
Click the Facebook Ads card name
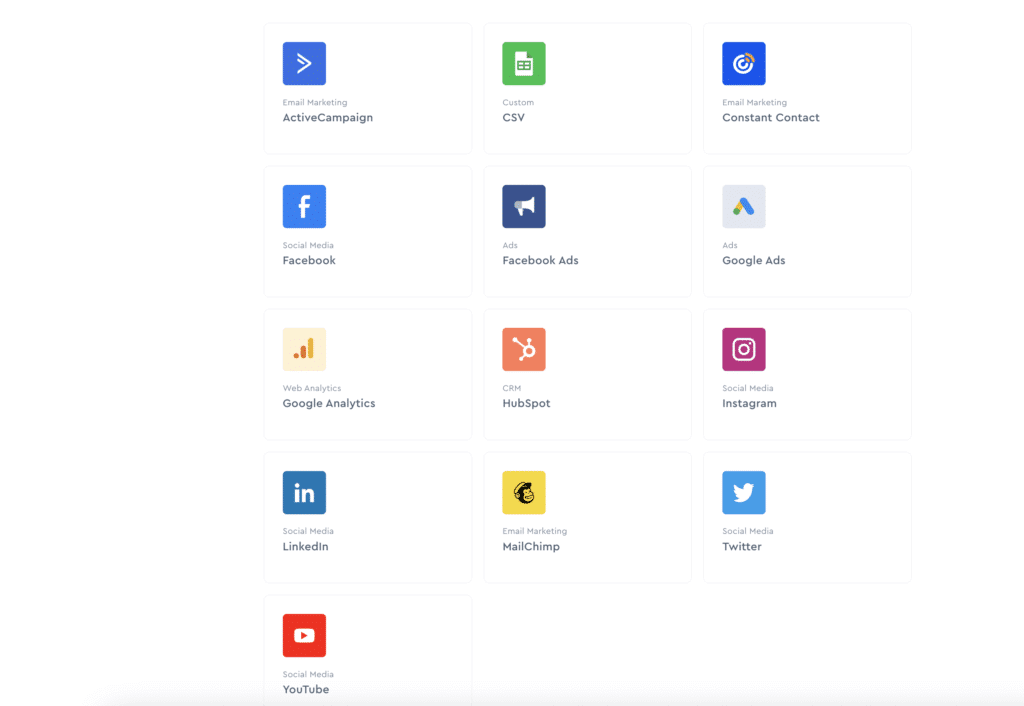pyautogui.click(x=540, y=261)
